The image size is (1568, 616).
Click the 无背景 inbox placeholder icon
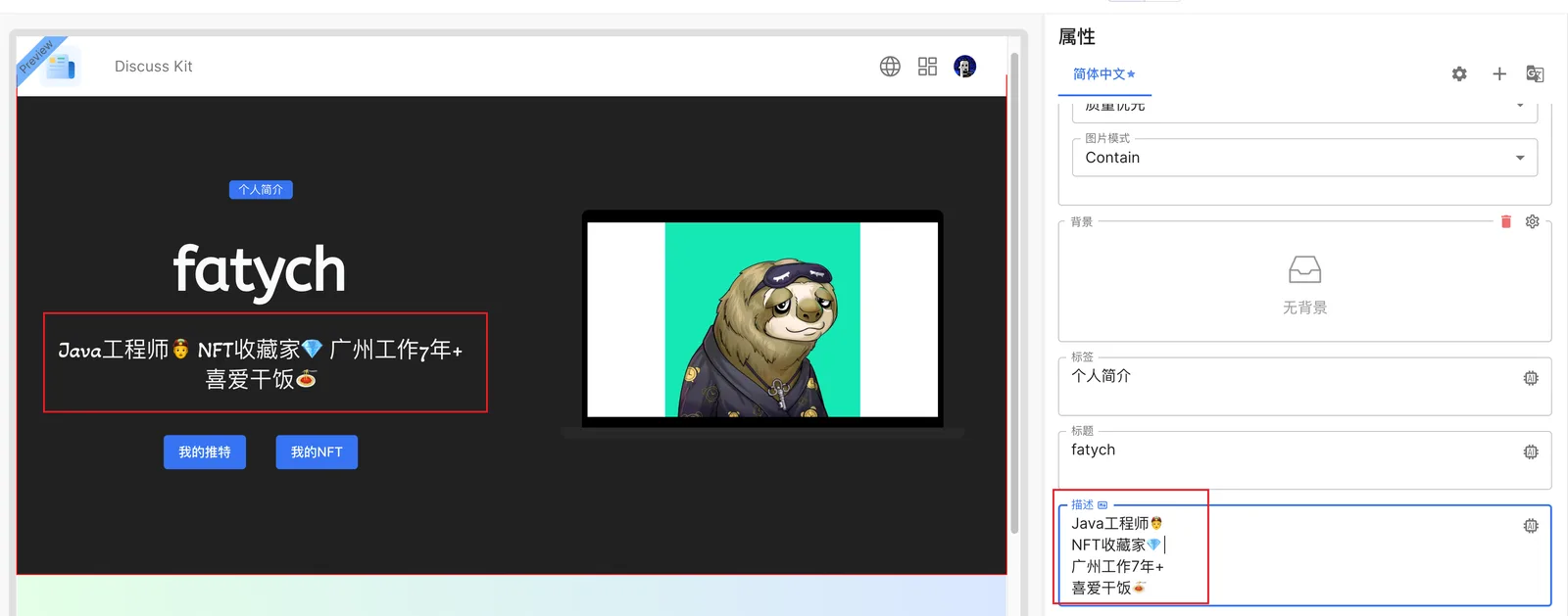pos(1304,269)
